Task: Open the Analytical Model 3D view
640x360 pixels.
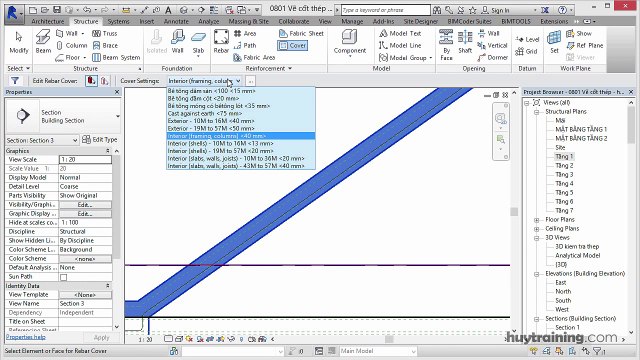Action: (x=578, y=256)
